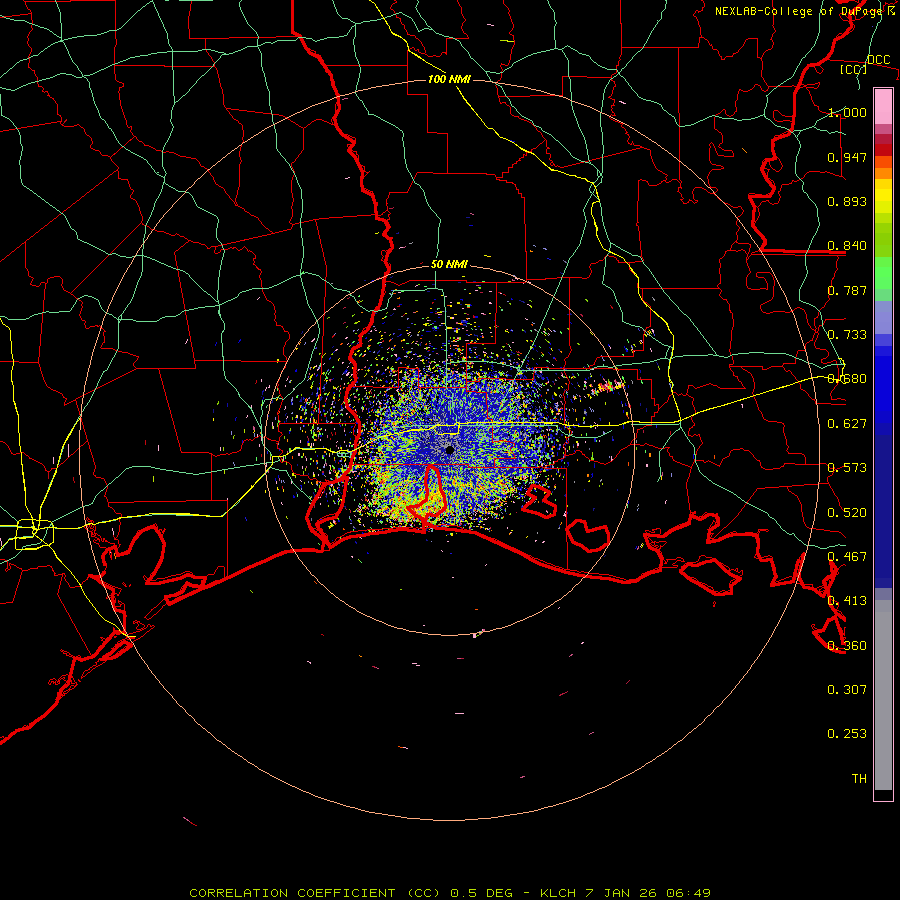Click the 0.893 color scale value
The height and width of the screenshot is (900, 900).
click(847, 201)
